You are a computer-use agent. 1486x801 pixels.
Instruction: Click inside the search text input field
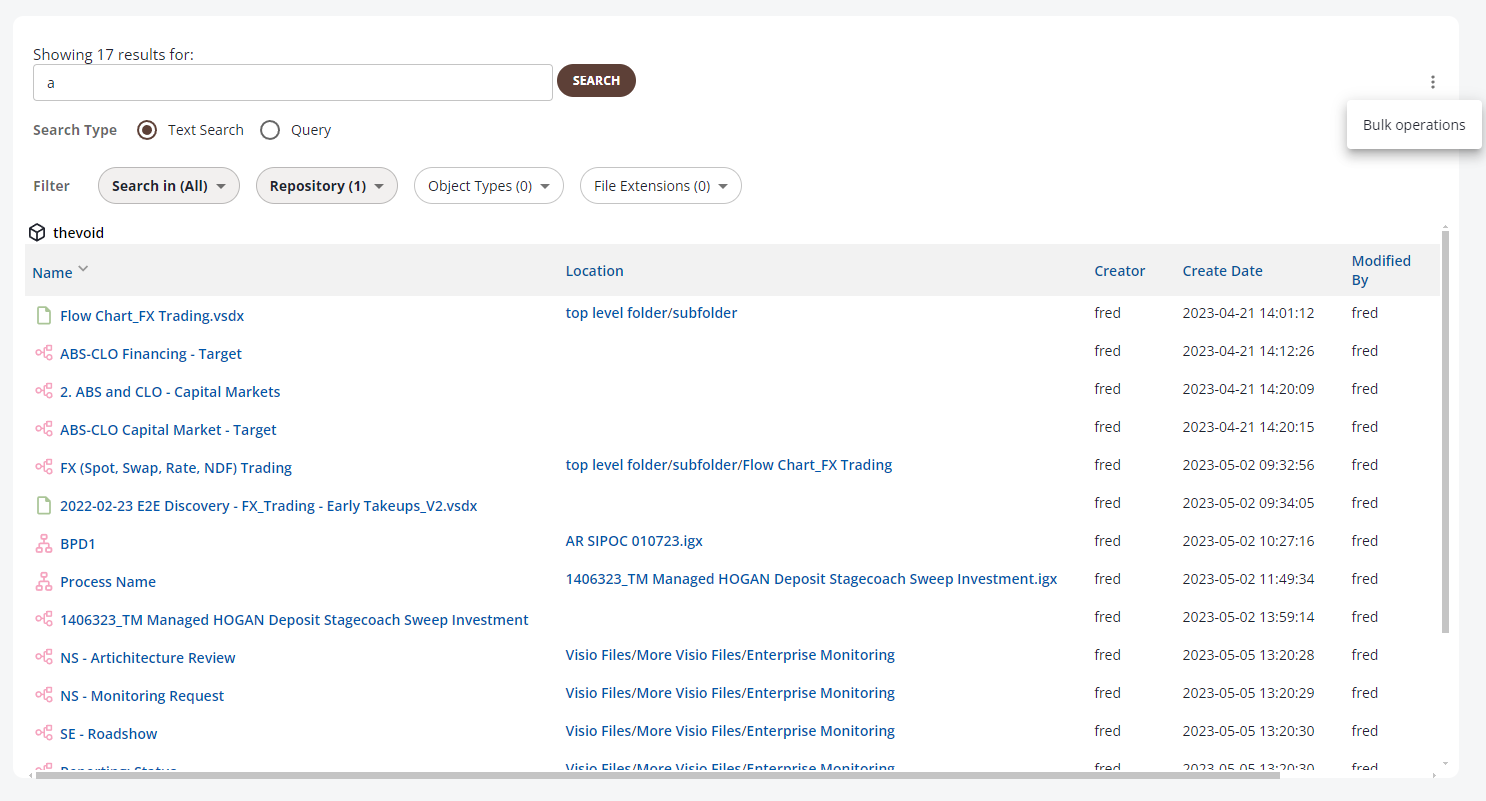click(x=292, y=83)
